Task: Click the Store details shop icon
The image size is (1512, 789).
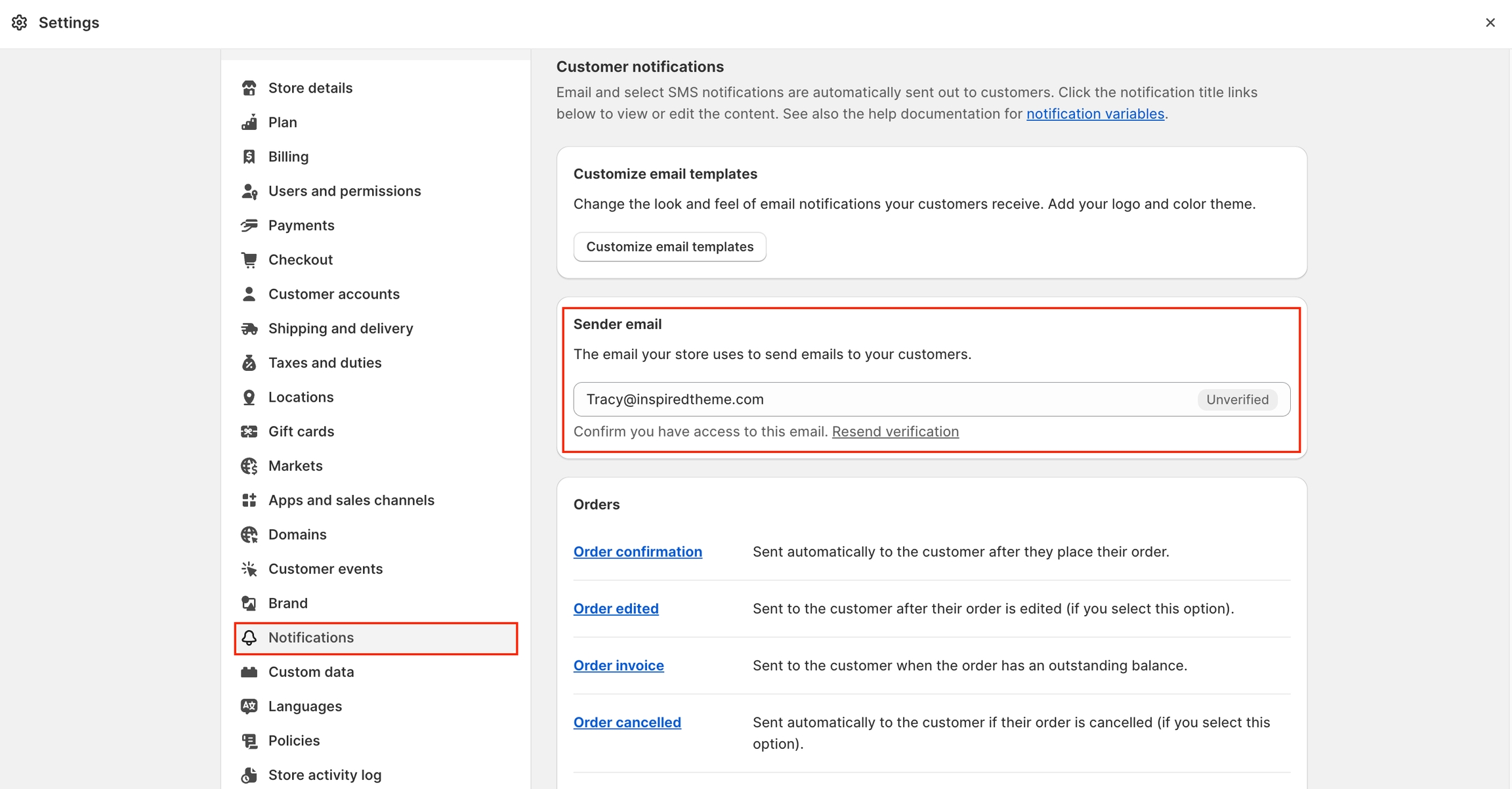Action: 249,88
